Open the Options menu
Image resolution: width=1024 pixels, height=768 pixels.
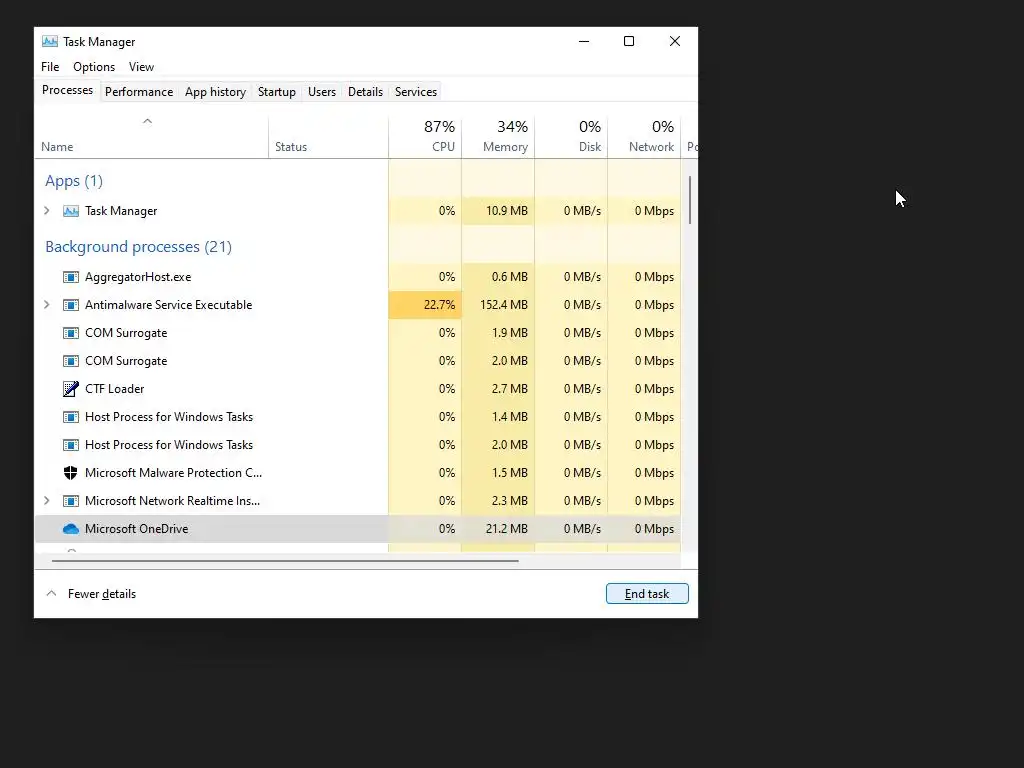pyautogui.click(x=94, y=67)
